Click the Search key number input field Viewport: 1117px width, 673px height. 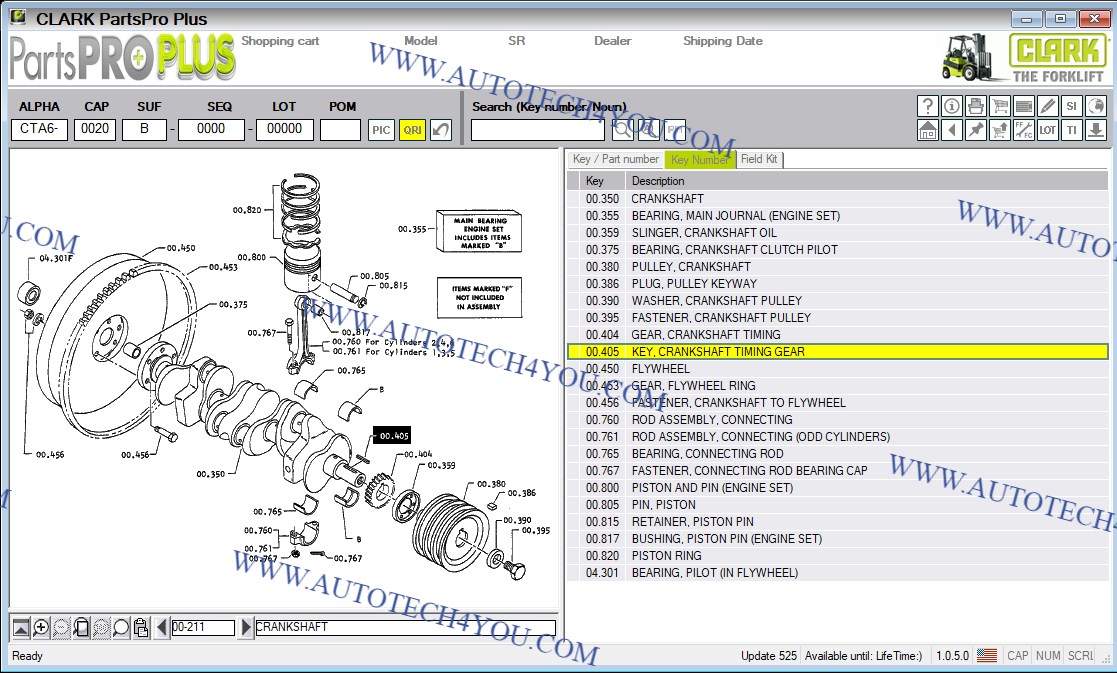pos(537,130)
